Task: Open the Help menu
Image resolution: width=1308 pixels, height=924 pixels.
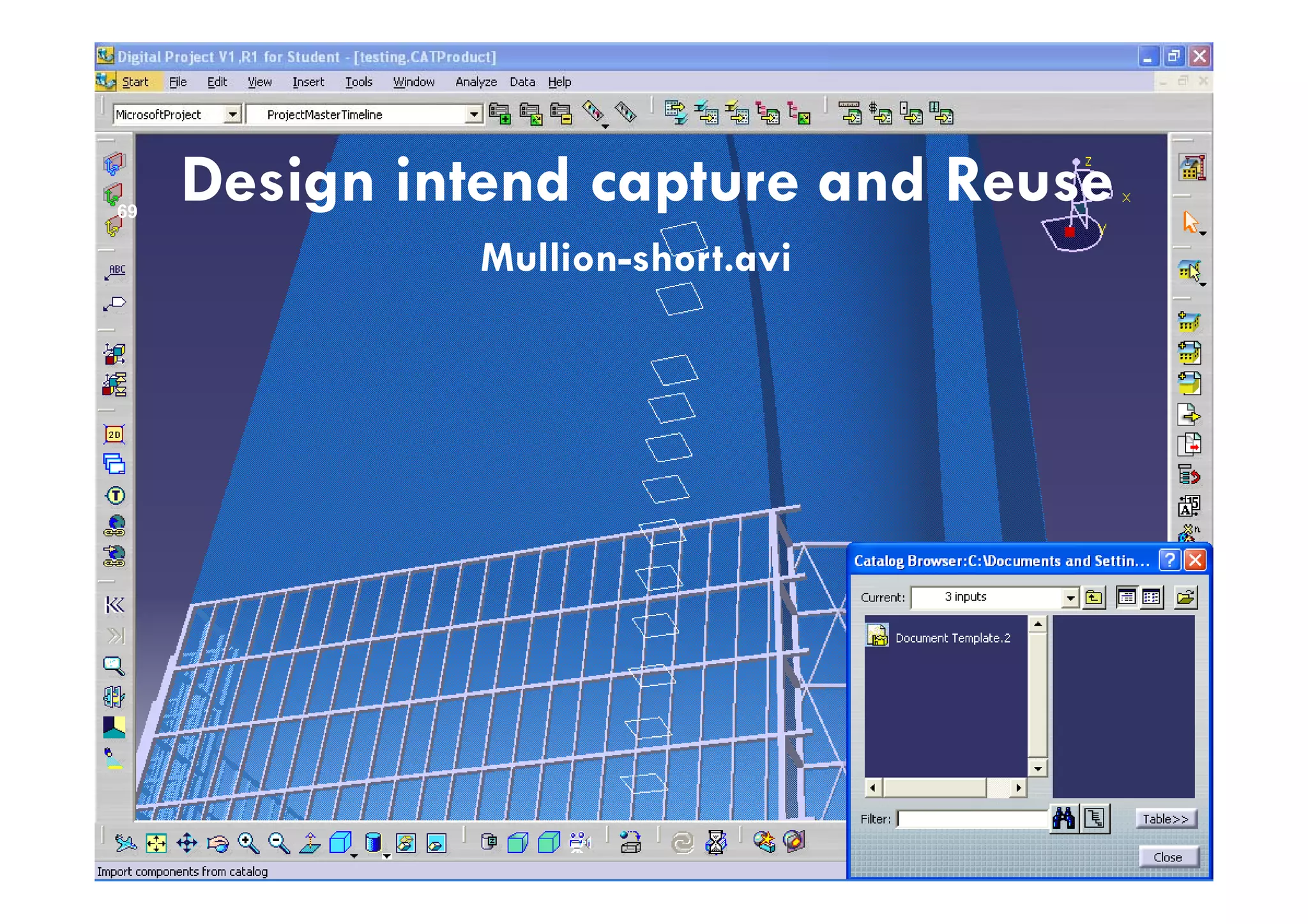Action: coord(559,82)
